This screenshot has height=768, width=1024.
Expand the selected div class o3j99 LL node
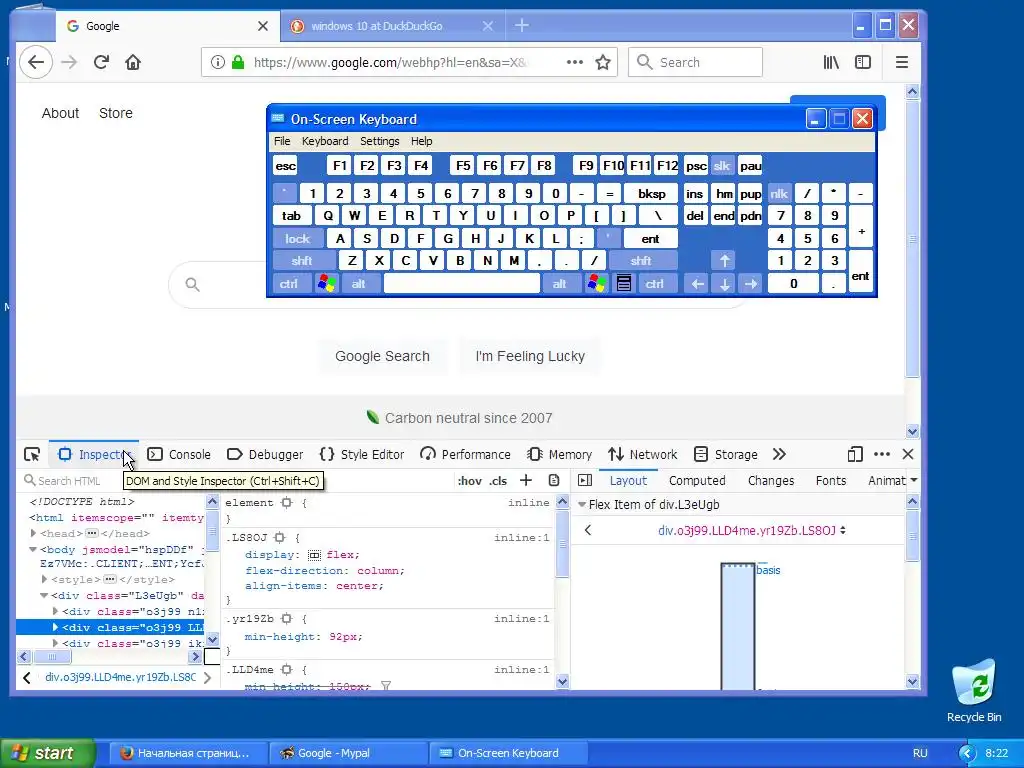pyautogui.click(x=55, y=627)
